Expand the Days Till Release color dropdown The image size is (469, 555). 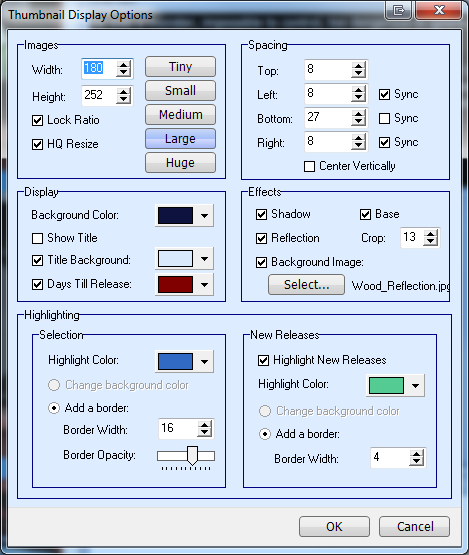pyautogui.click(x=204, y=285)
